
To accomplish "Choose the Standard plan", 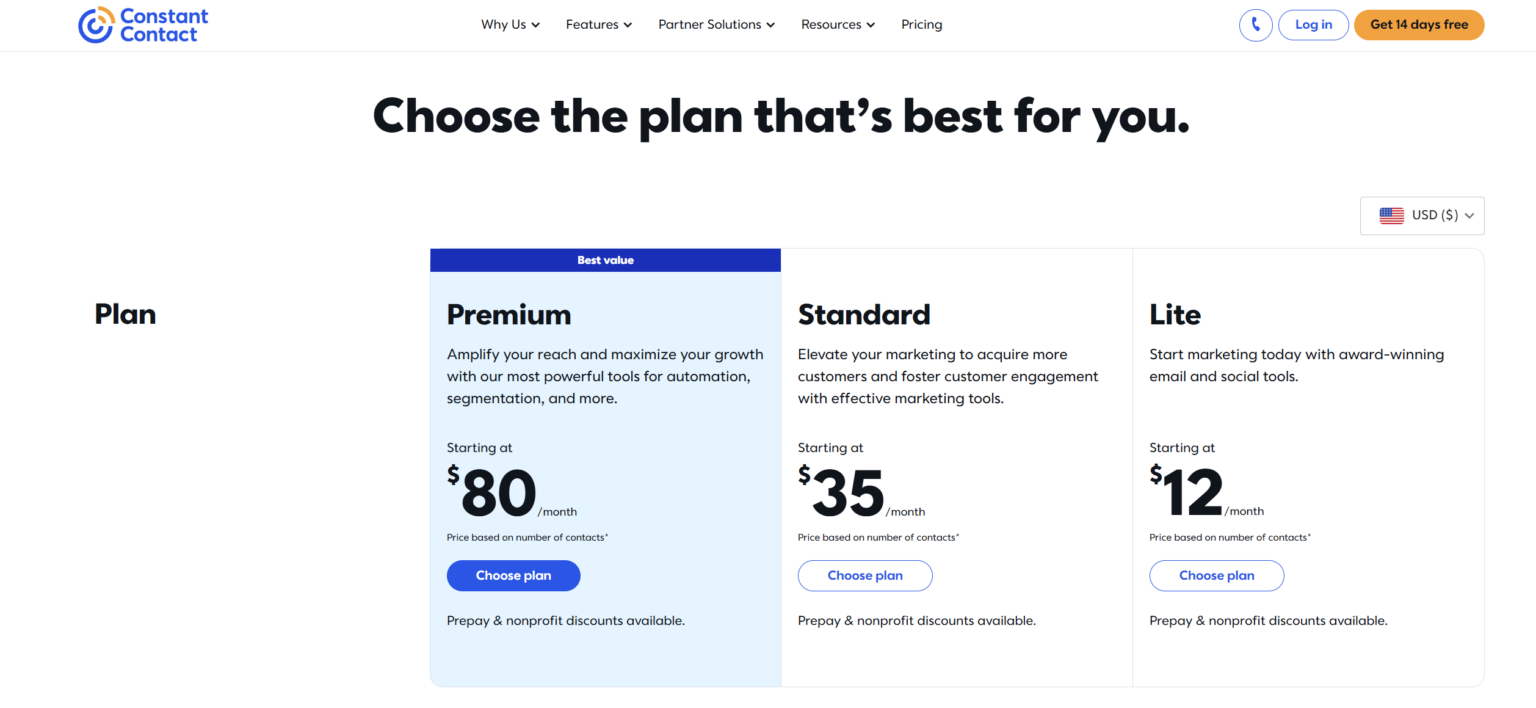I will [x=865, y=575].
